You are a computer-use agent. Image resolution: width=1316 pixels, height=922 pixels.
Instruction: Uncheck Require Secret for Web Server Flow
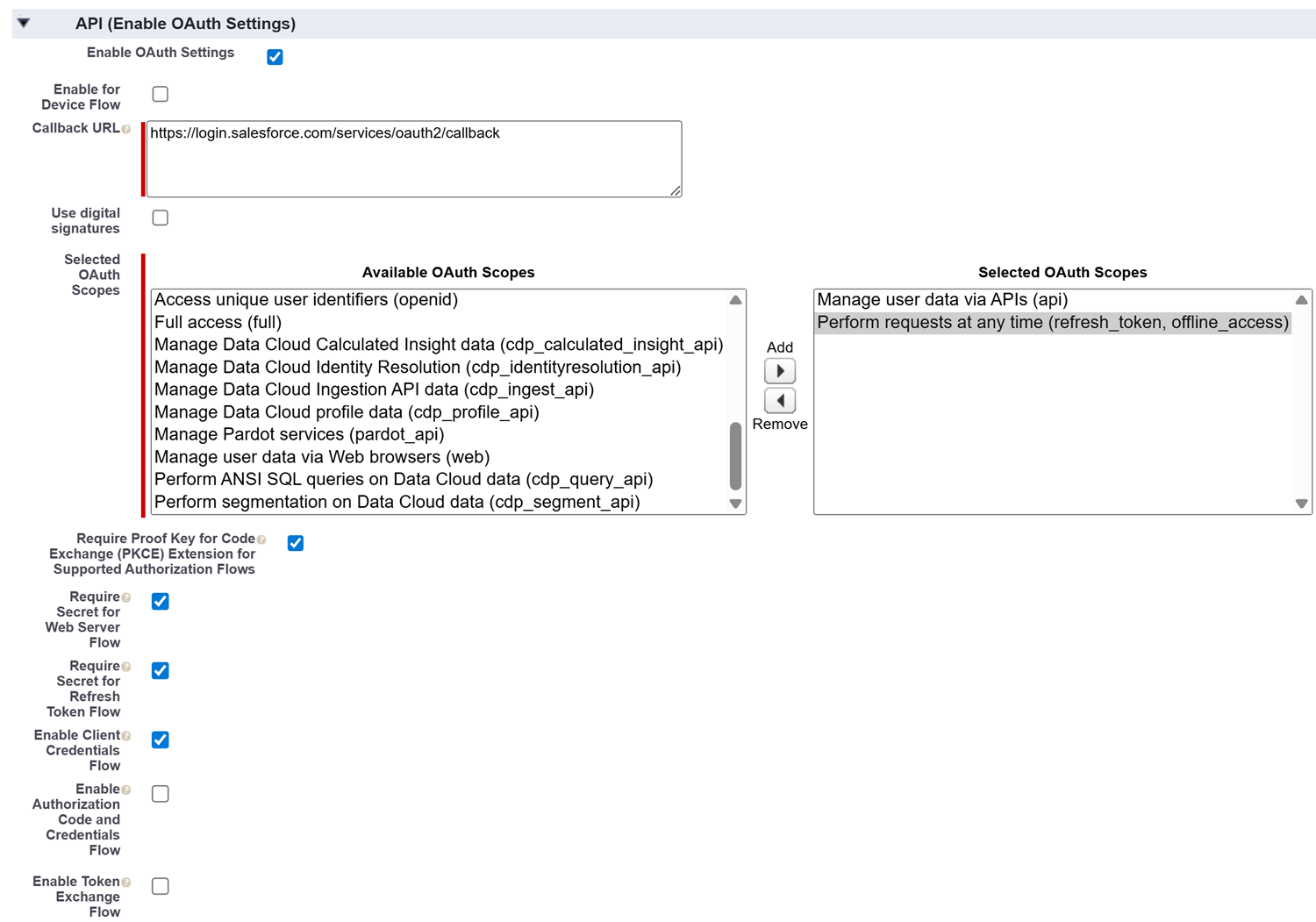click(x=161, y=601)
